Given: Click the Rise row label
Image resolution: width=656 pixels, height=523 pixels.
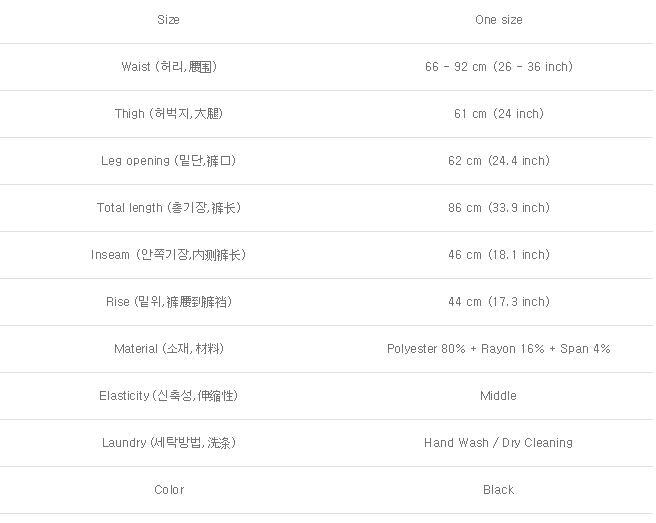Looking at the screenshot, I should pyautogui.click(x=168, y=302).
